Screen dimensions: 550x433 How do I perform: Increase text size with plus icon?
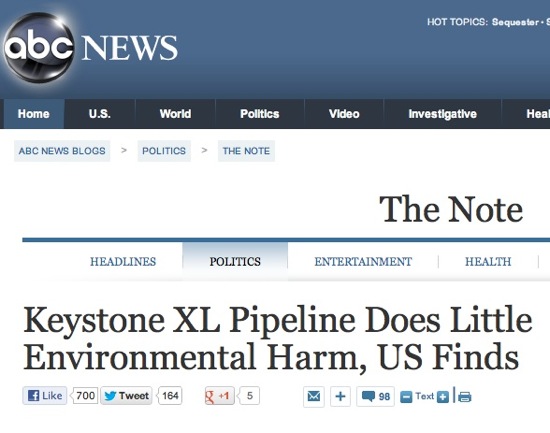(443, 397)
